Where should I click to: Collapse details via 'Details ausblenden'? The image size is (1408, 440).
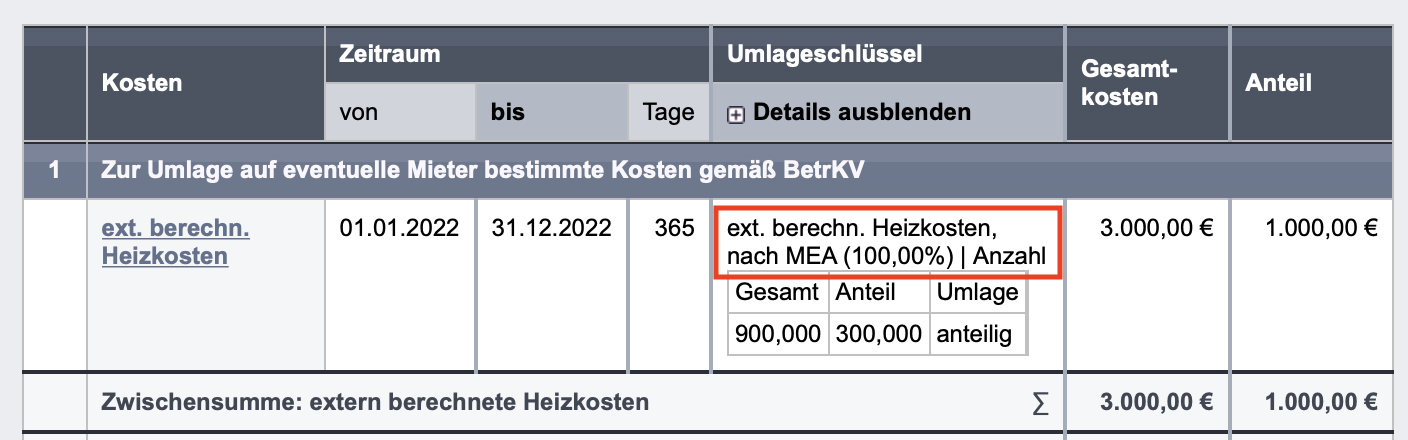coord(861,112)
